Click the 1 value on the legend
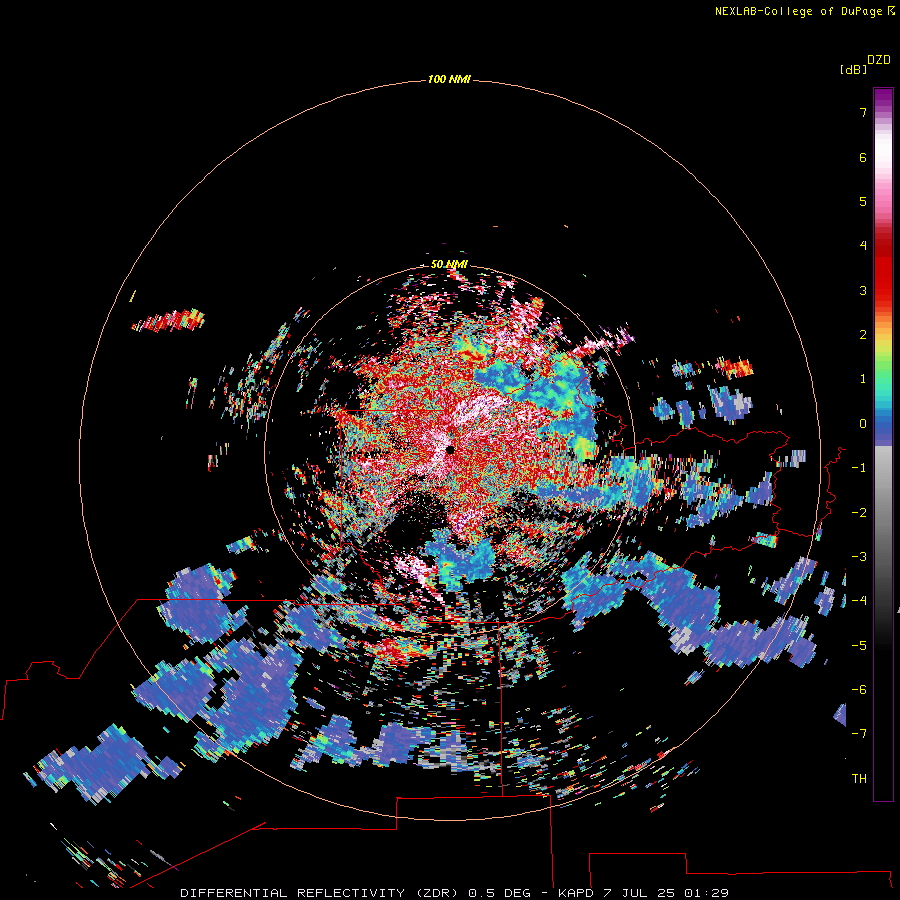The image size is (900, 900). tap(863, 379)
